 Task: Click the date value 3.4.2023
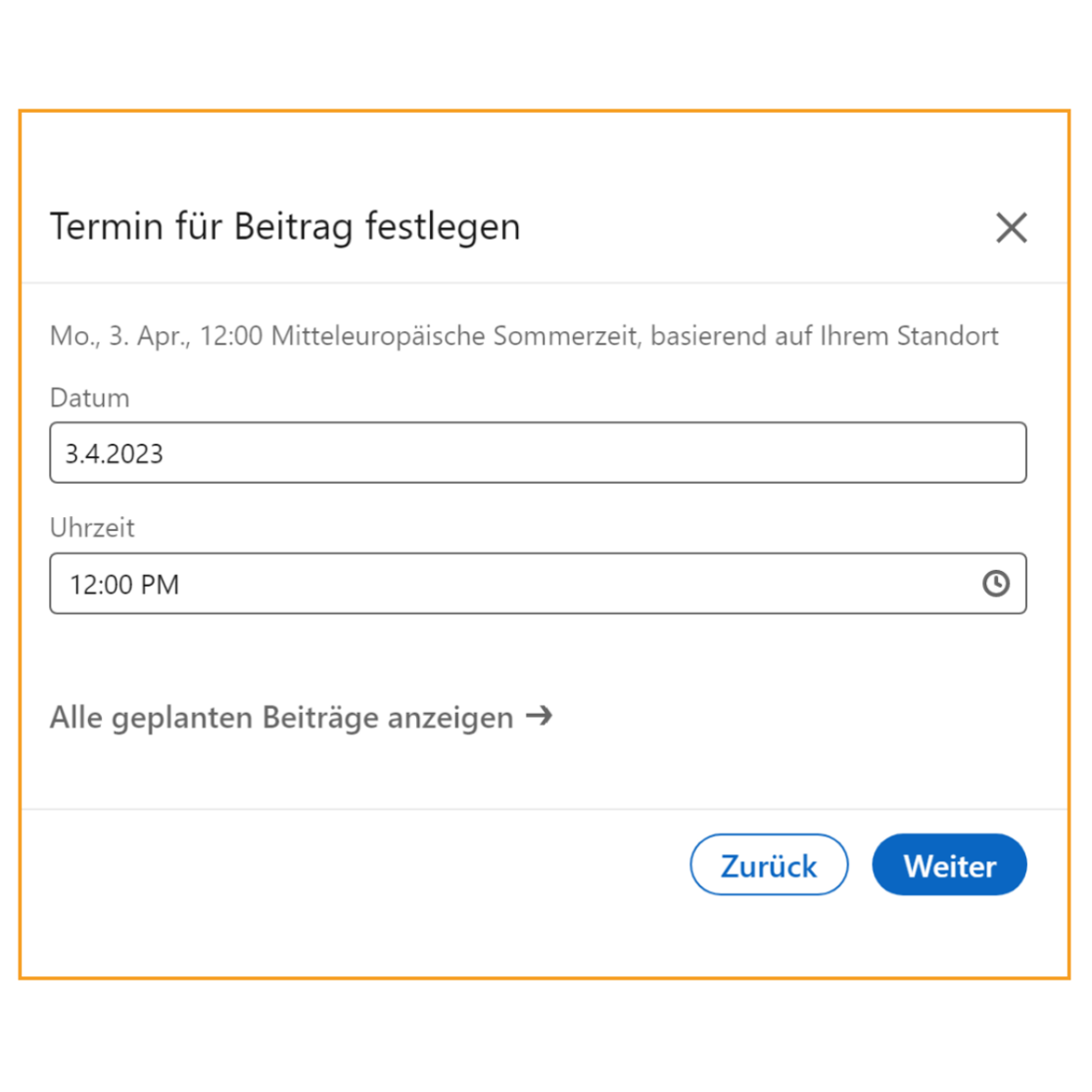(x=115, y=454)
